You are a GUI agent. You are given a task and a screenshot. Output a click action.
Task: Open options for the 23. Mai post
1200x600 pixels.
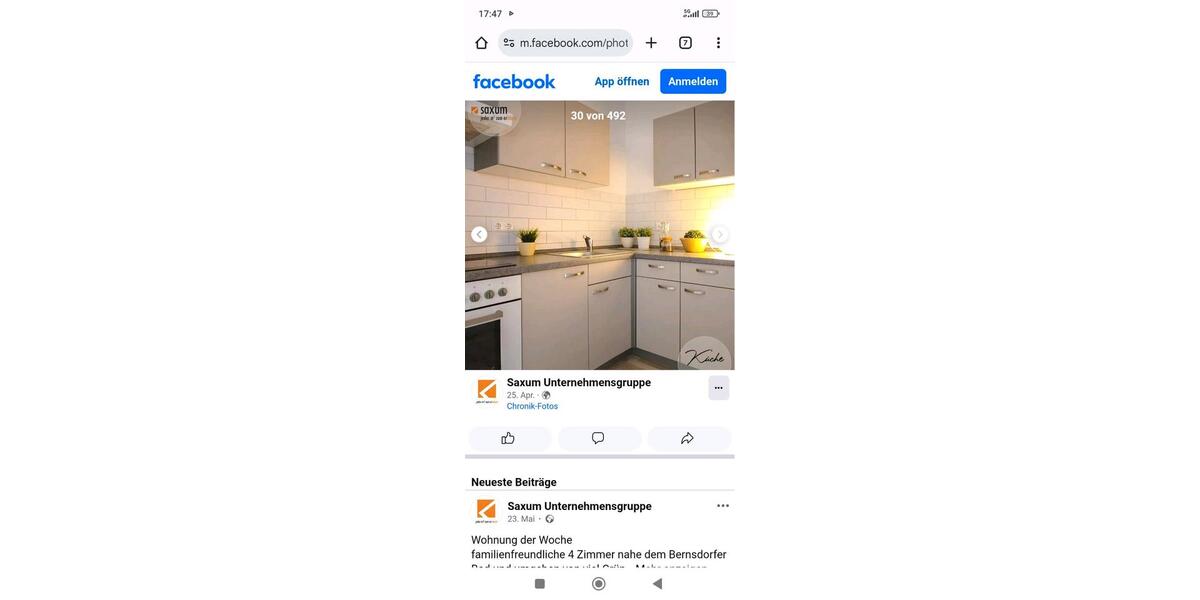(723, 506)
